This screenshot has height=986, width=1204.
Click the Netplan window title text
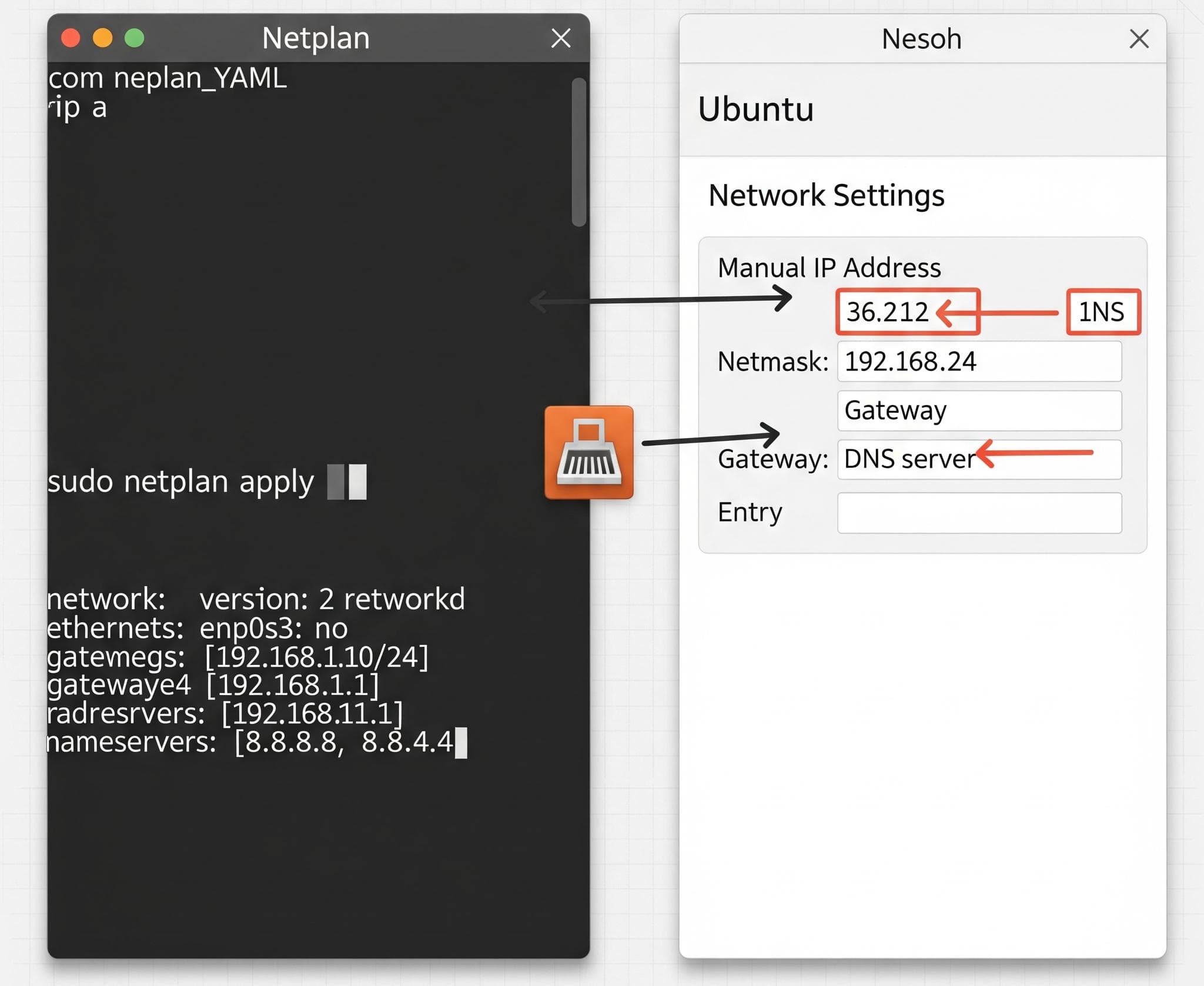pos(316,39)
